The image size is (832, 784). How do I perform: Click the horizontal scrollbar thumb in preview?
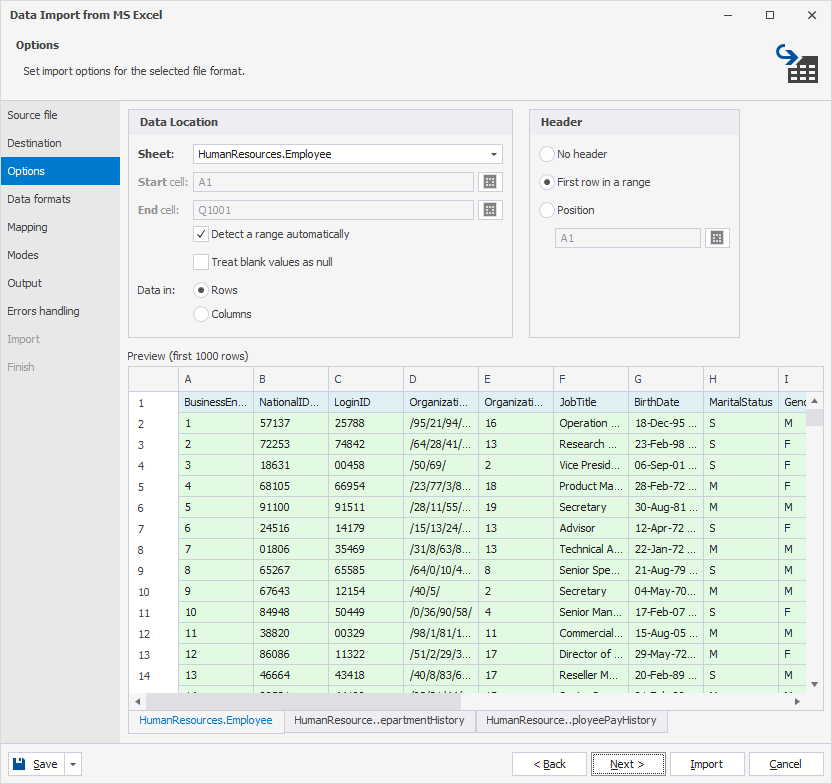[x=304, y=702]
